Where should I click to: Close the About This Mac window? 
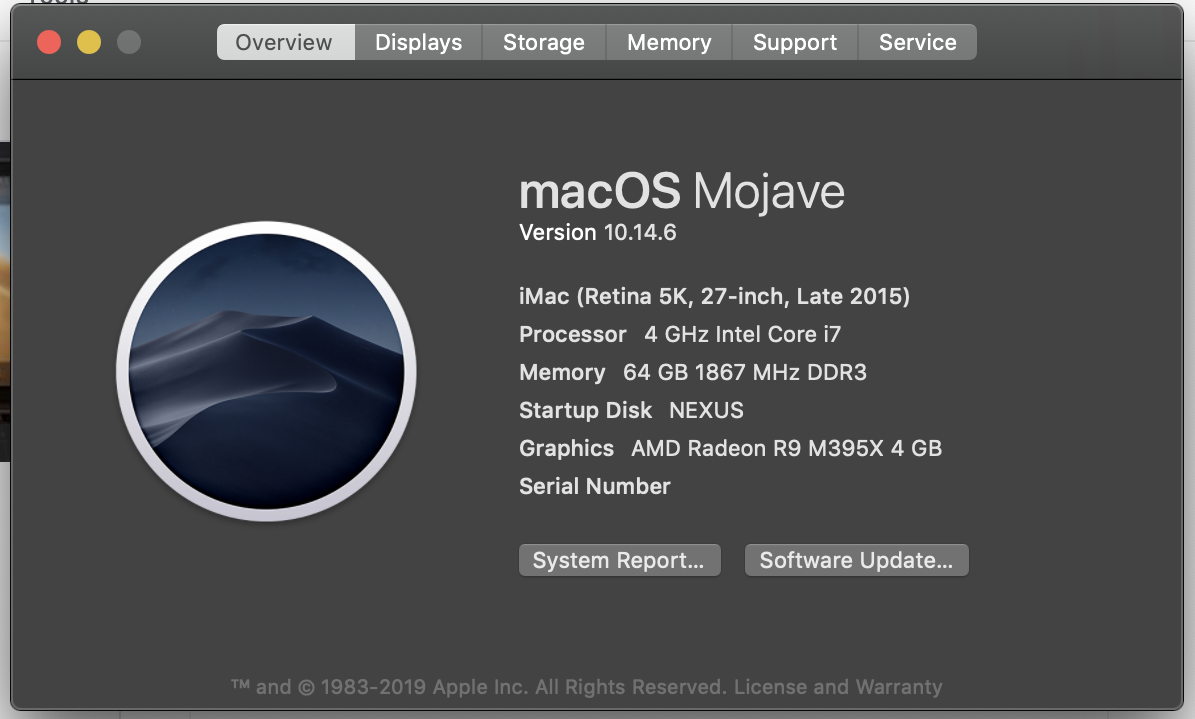[x=49, y=42]
